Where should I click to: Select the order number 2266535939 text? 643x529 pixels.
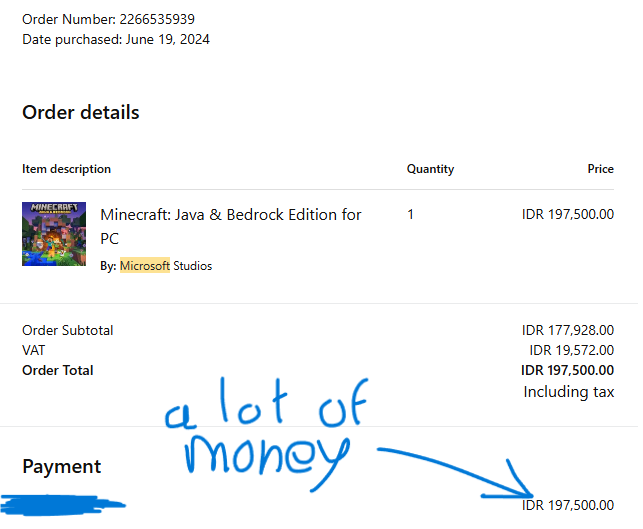(x=157, y=19)
